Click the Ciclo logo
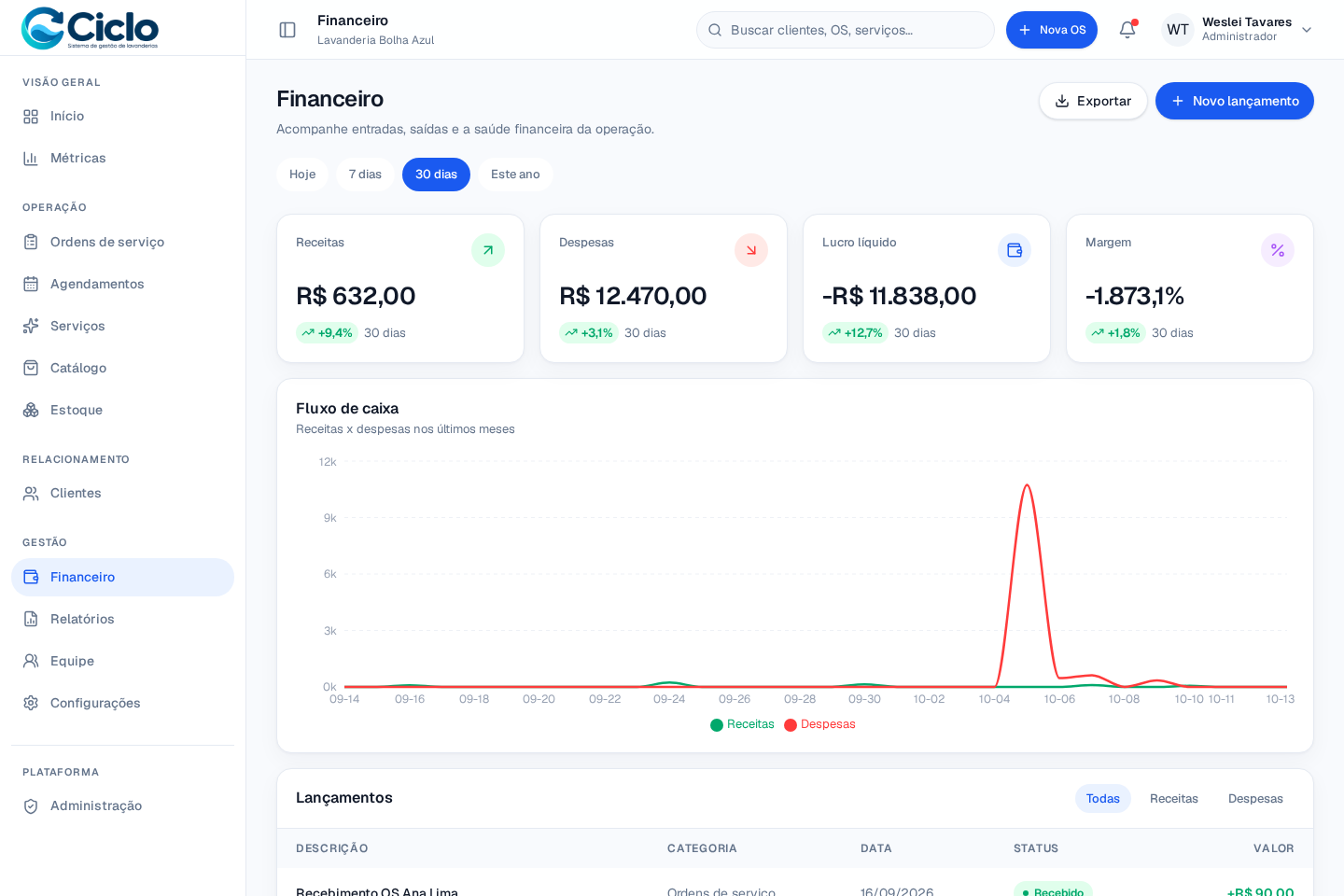The height and width of the screenshot is (896, 1344). click(91, 28)
